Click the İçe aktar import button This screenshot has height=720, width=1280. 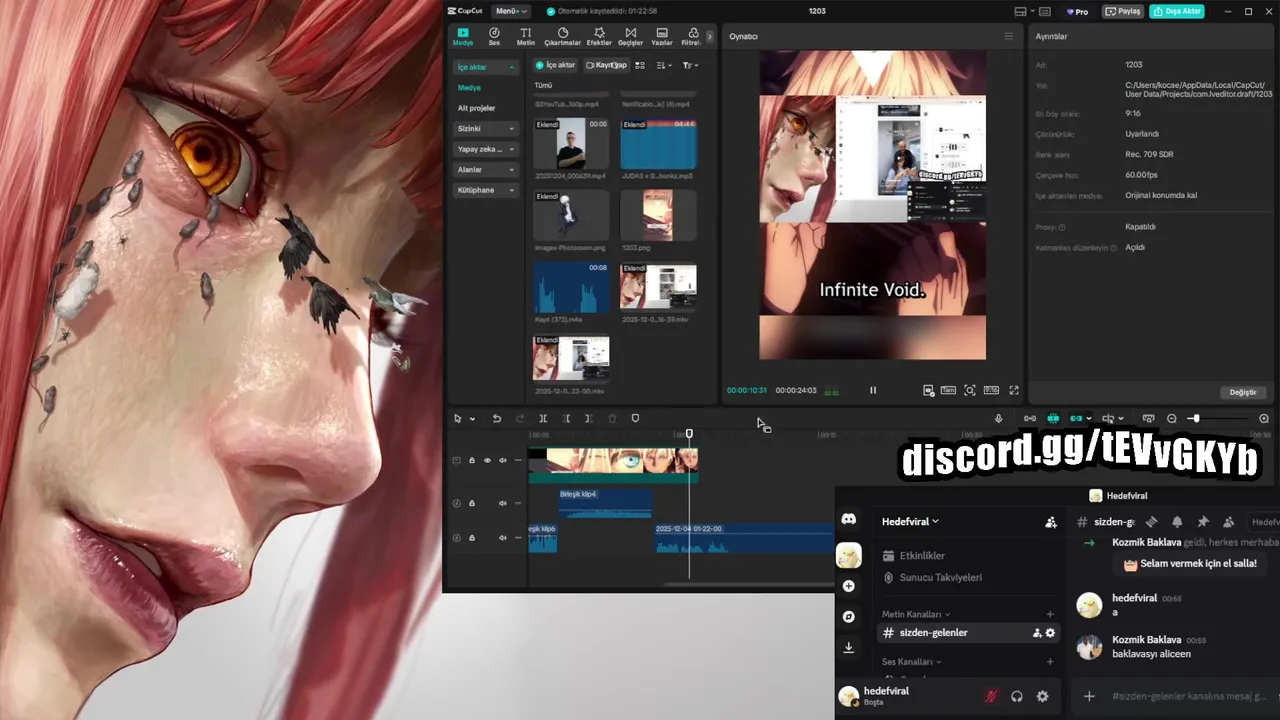click(556, 65)
